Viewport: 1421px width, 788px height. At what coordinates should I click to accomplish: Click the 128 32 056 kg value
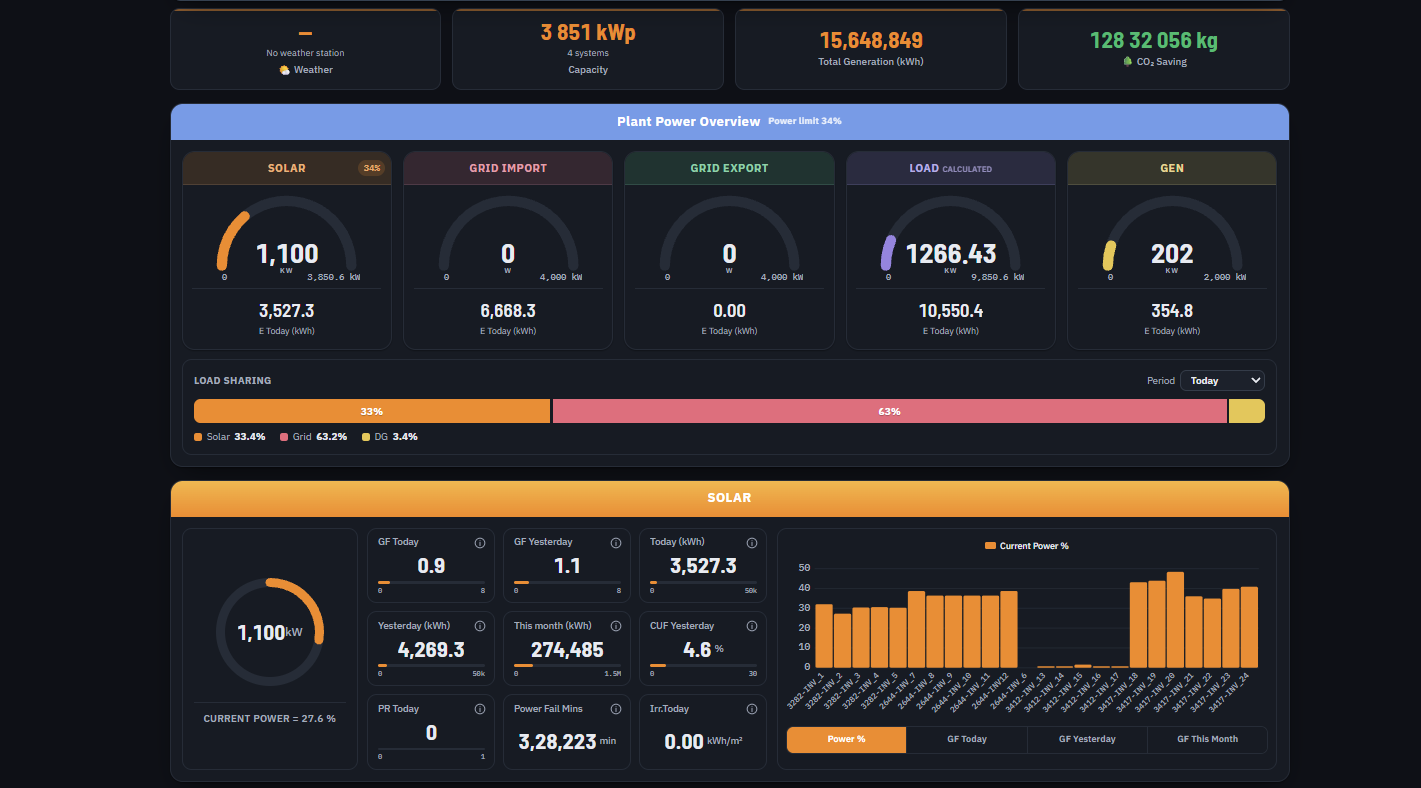(1154, 41)
